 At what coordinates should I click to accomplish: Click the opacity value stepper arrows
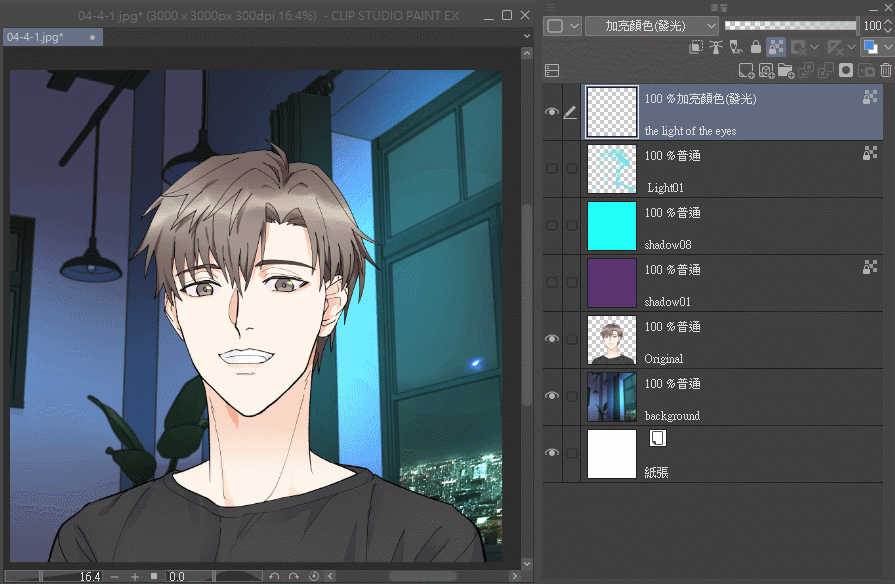click(x=888, y=26)
